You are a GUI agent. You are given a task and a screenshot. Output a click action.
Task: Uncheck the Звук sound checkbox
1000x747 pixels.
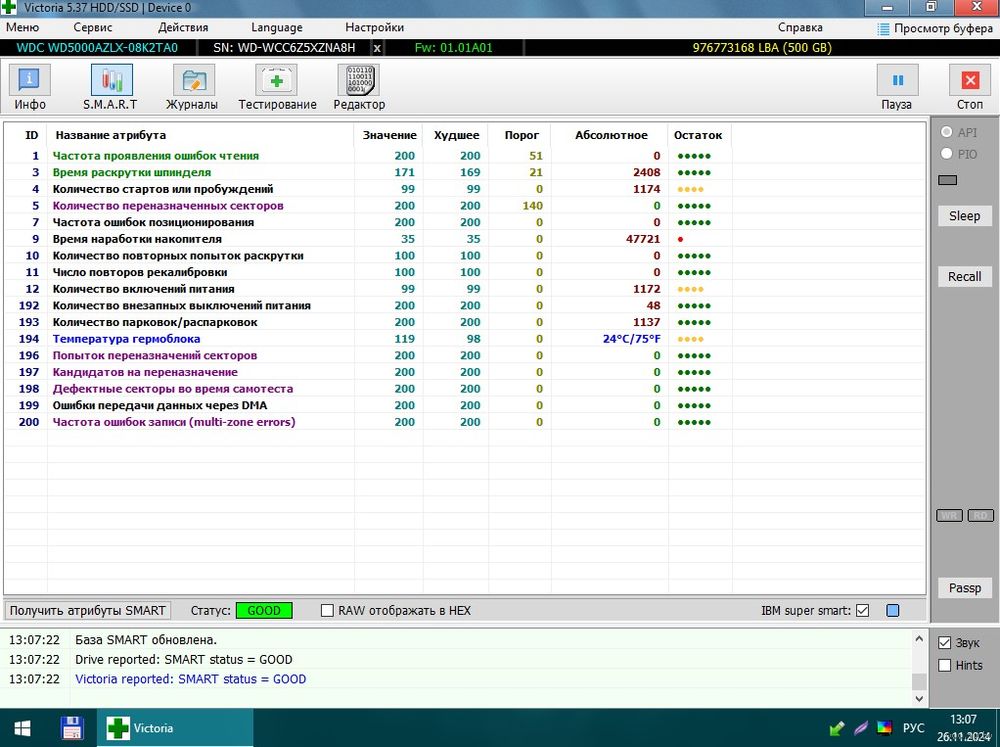coord(945,643)
